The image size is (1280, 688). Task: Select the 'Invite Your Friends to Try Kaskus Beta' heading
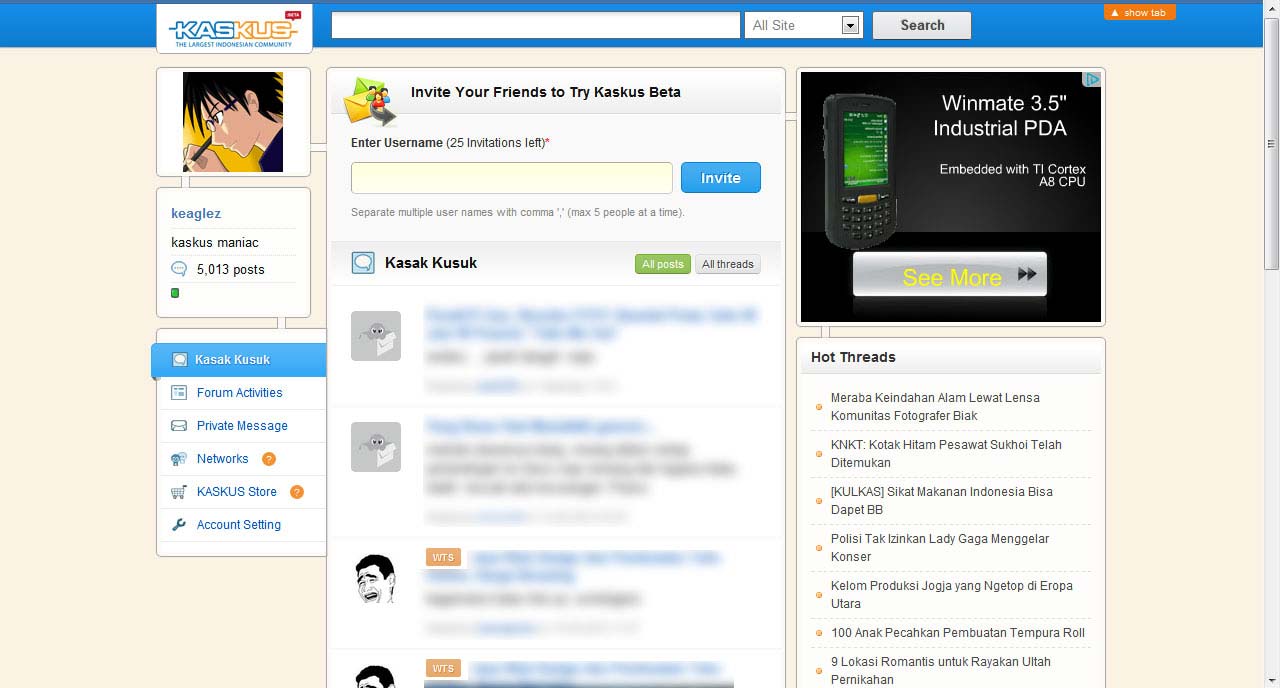(546, 92)
